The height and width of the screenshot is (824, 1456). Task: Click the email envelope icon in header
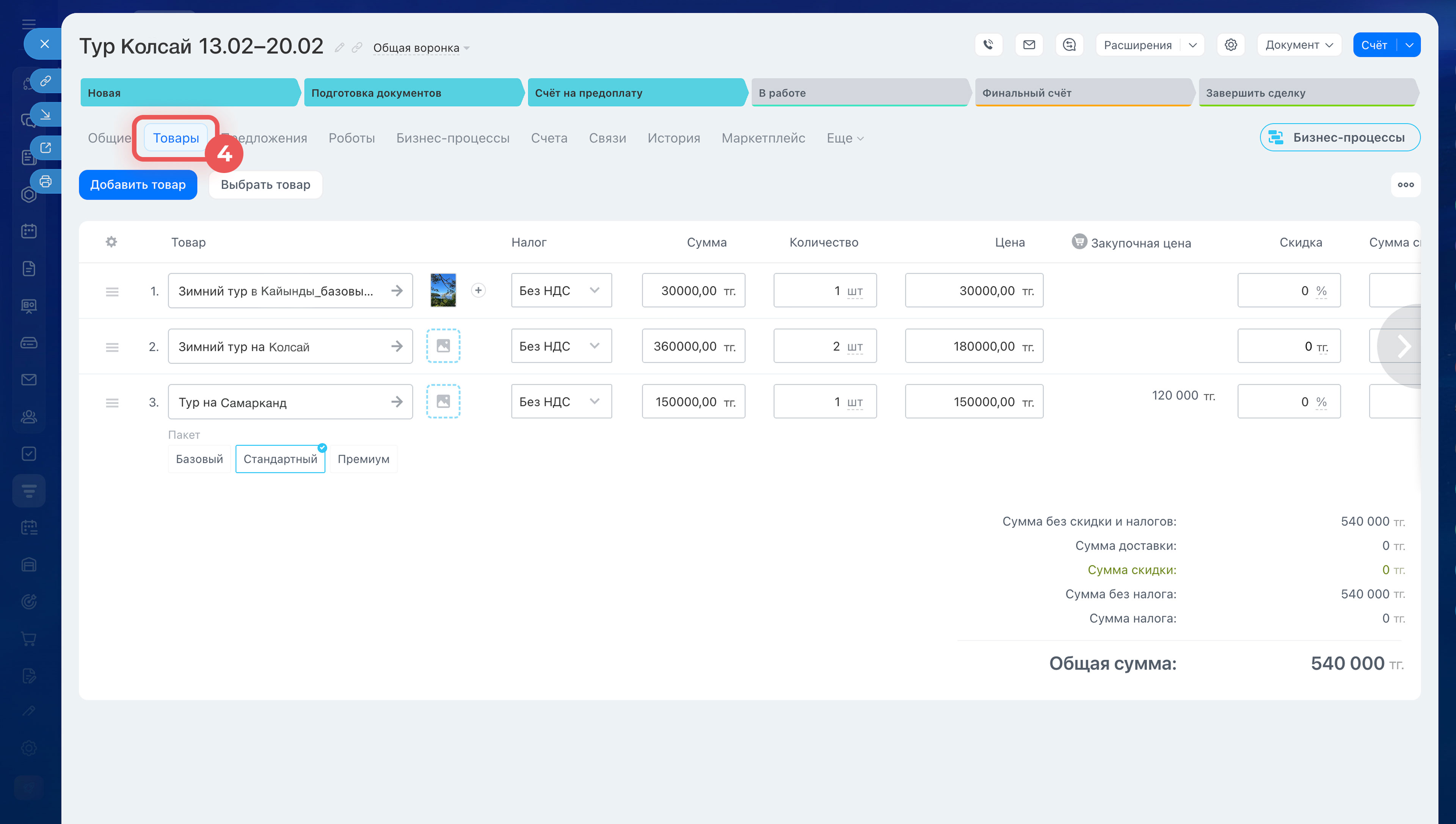(1029, 45)
